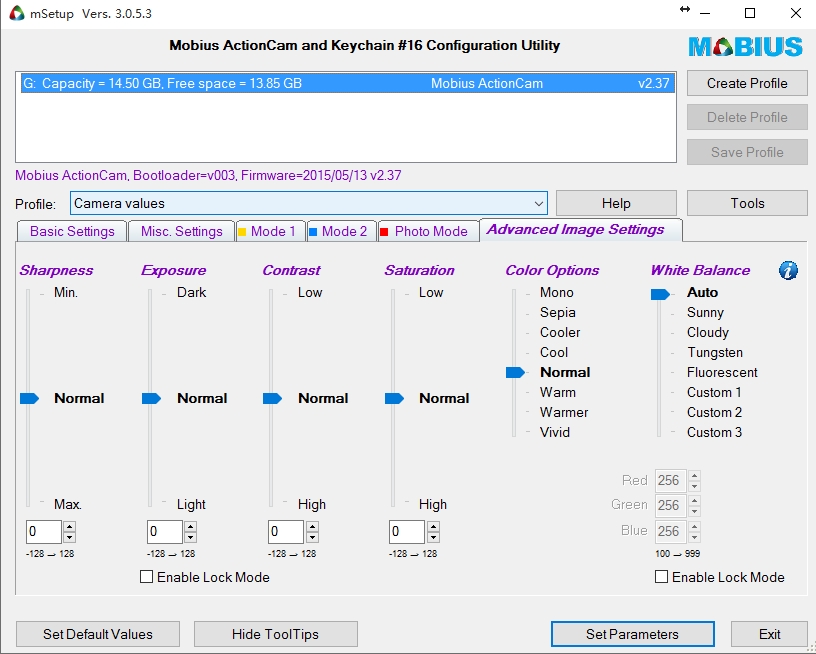816x654 pixels.
Task: Enable Lock Mode checkbox under Exposure
Action: click(146, 577)
